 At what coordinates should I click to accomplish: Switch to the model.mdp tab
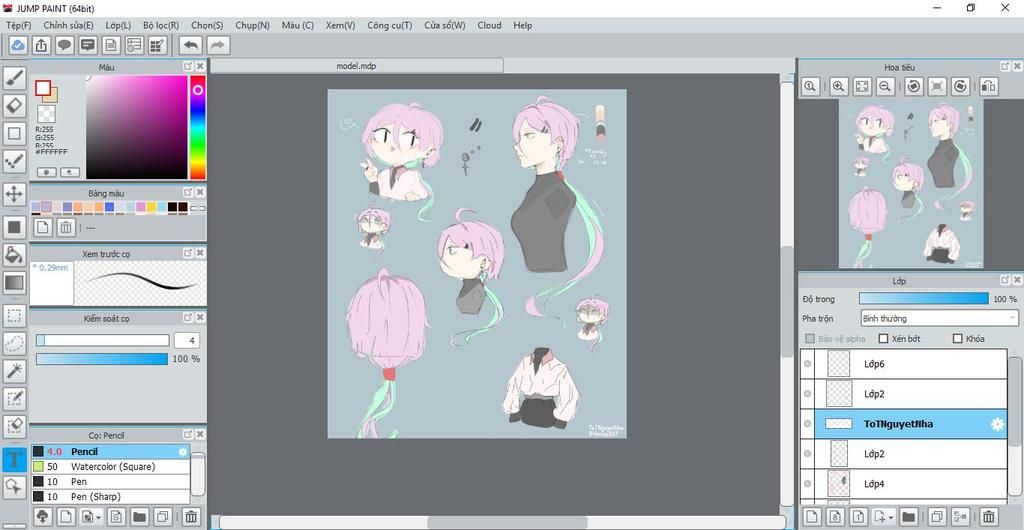pyautogui.click(x=357, y=66)
